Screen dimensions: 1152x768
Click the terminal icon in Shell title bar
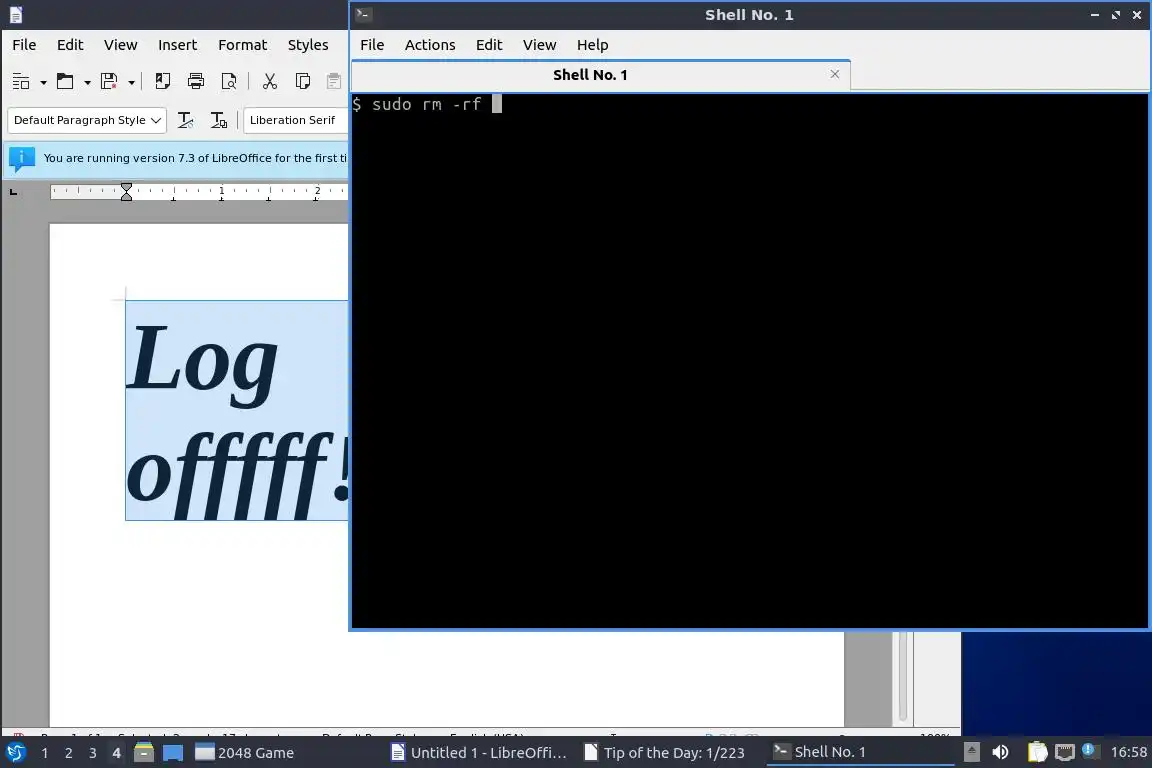click(364, 14)
